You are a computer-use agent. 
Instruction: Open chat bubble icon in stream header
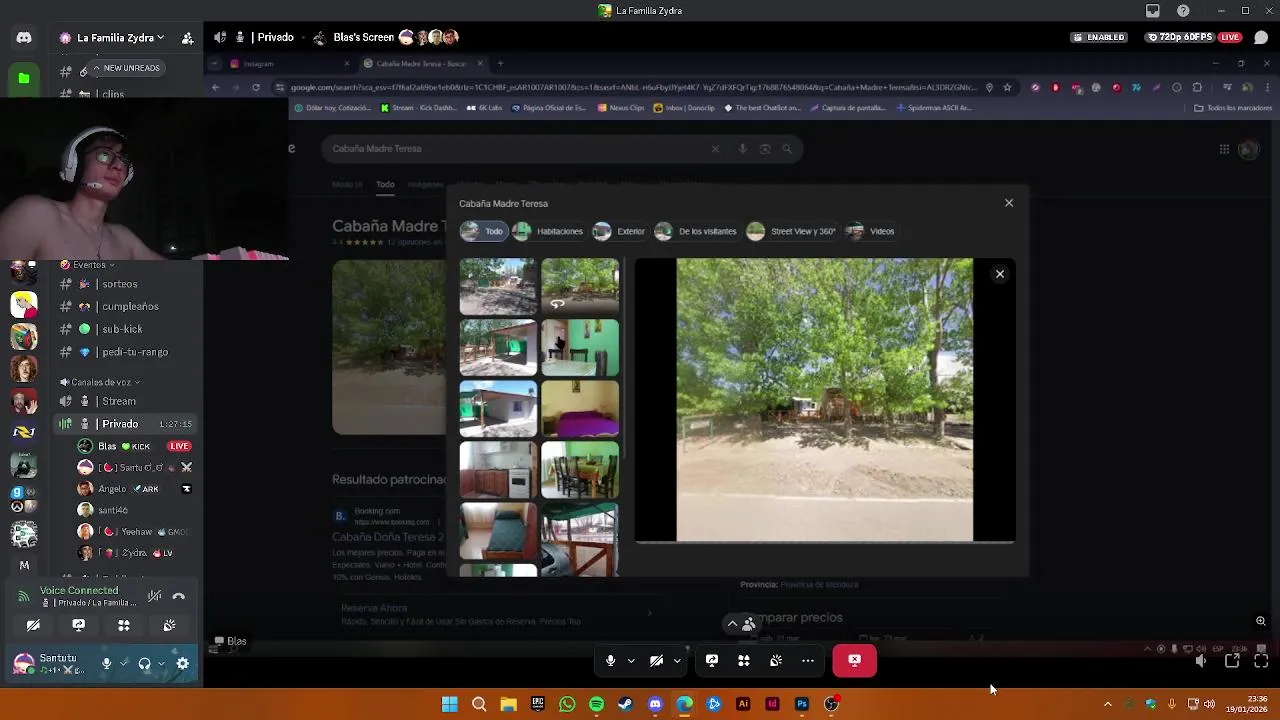click(x=1261, y=38)
